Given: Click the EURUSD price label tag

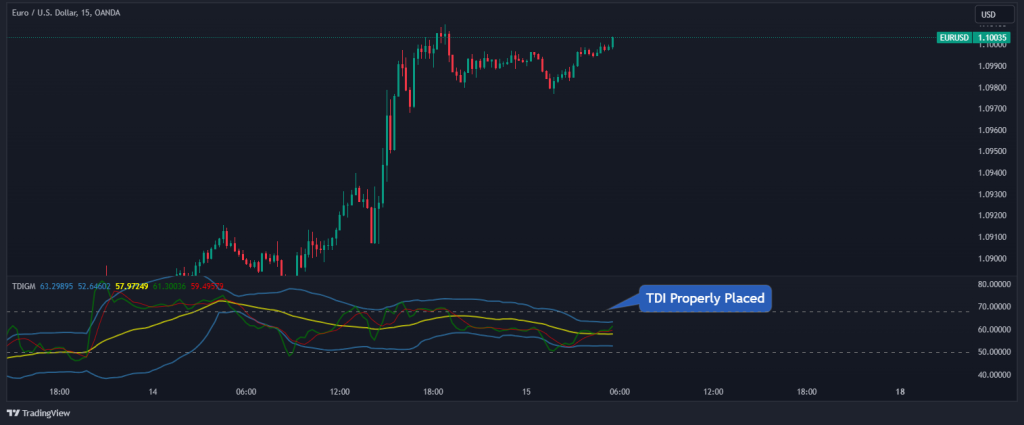Looking at the screenshot, I should [954, 38].
